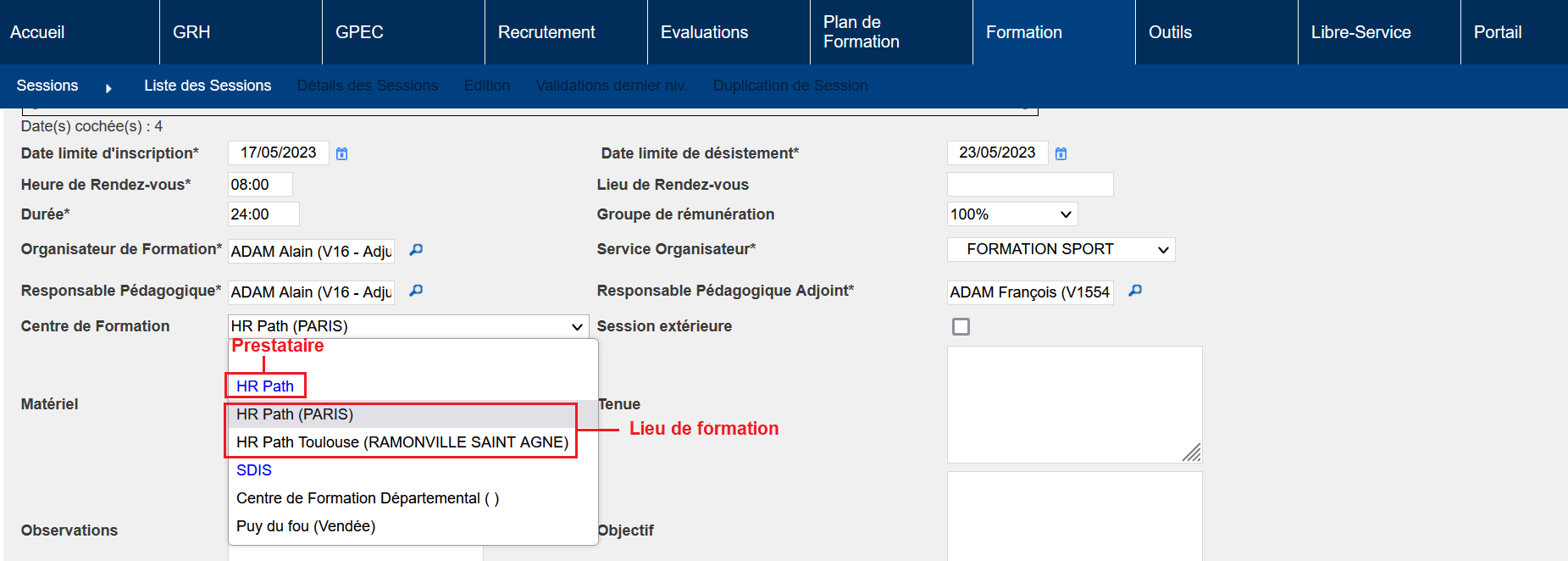Open calendar for Date limite d'inscription
Screen dimensions: 1568x561
341,153
